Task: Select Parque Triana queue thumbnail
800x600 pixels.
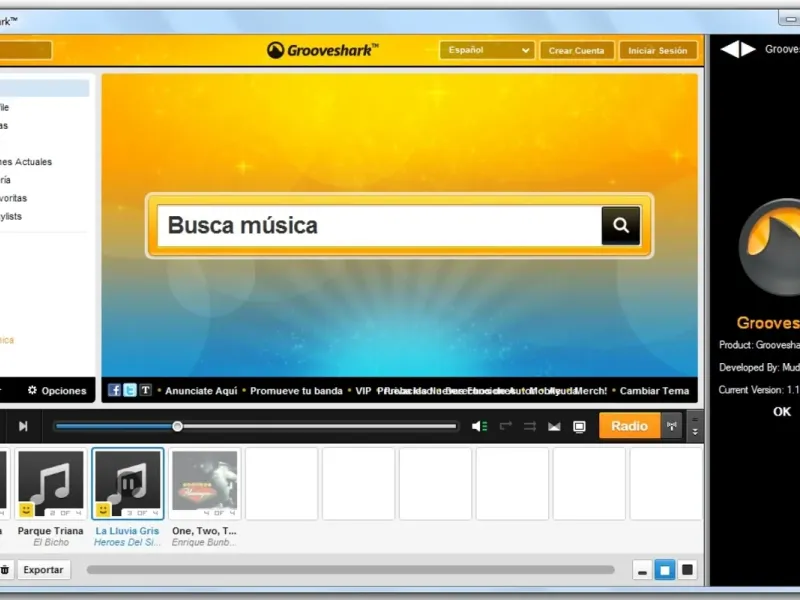Action: 51,484
